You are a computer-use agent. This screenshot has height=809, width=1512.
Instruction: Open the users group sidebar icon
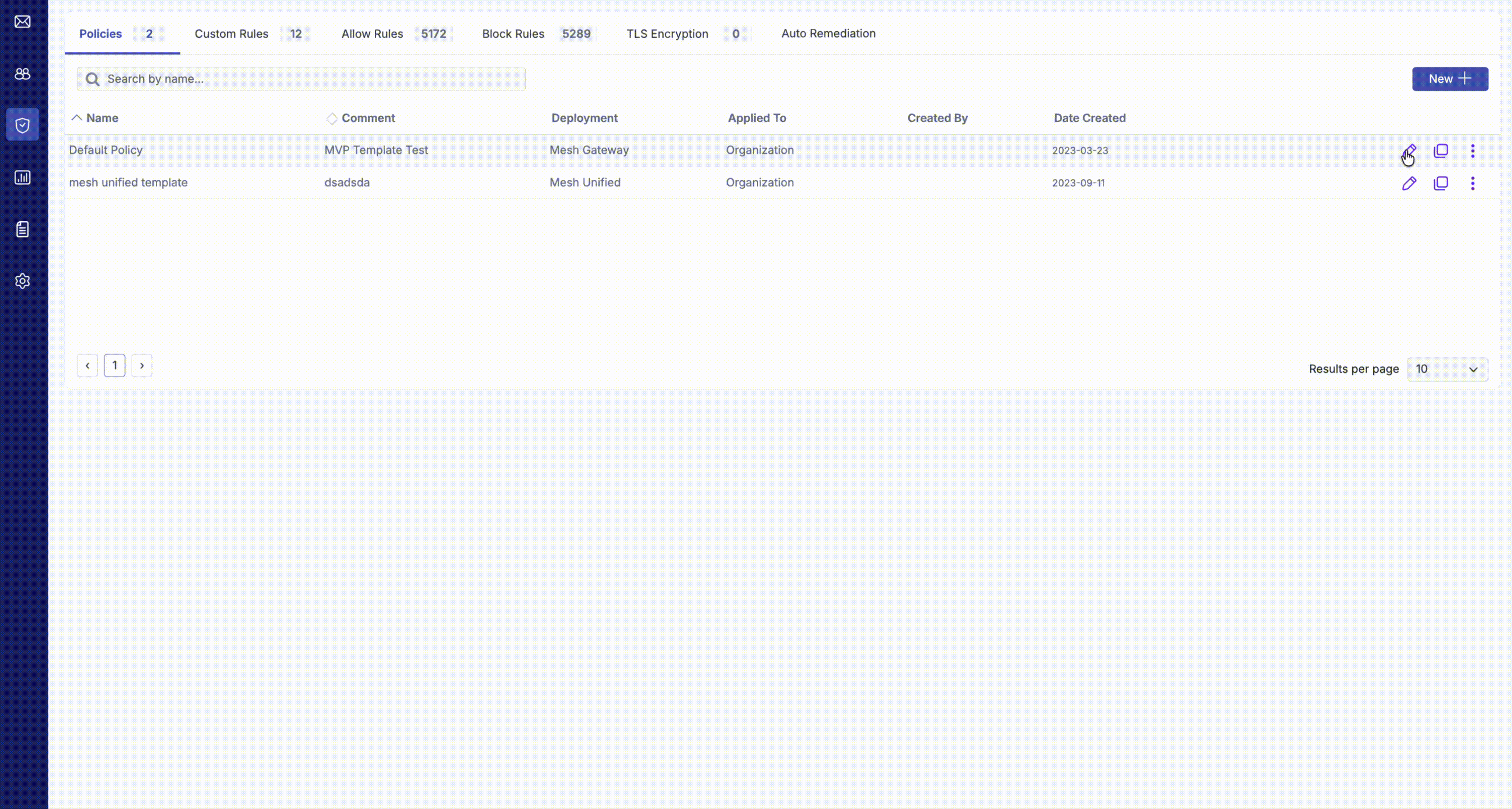tap(23, 73)
